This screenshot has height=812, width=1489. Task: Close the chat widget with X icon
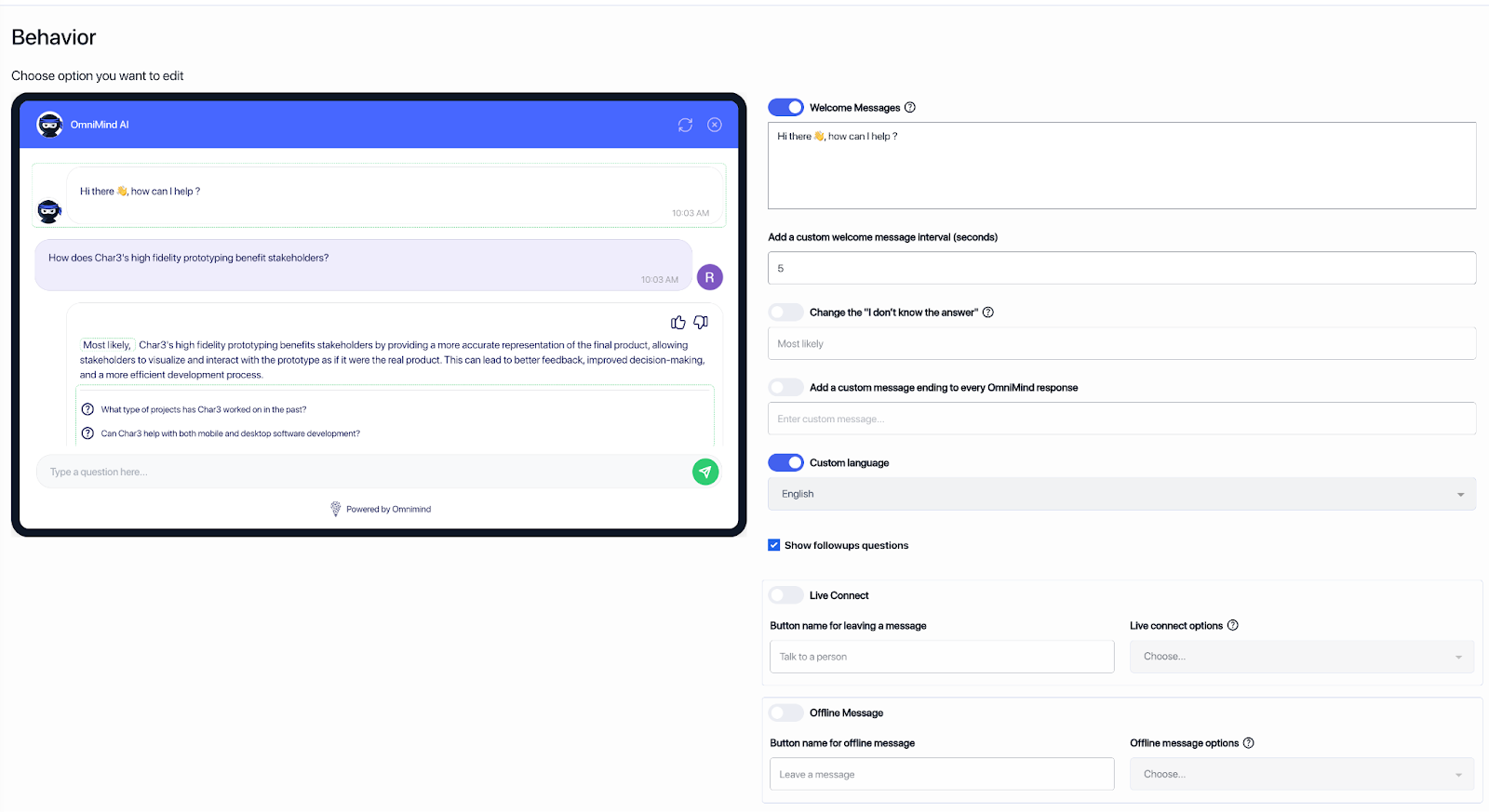click(715, 125)
